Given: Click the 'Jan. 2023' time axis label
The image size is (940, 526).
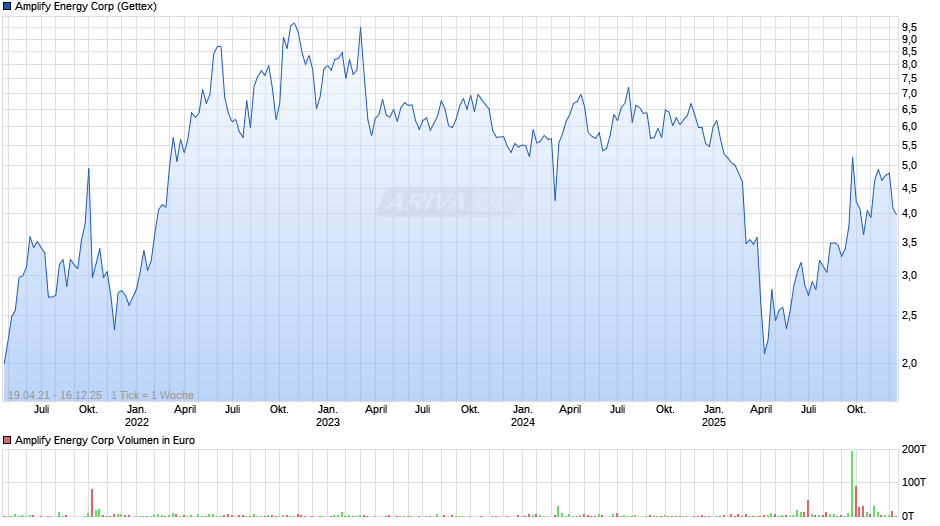Looking at the screenshot, I should 328,416.
